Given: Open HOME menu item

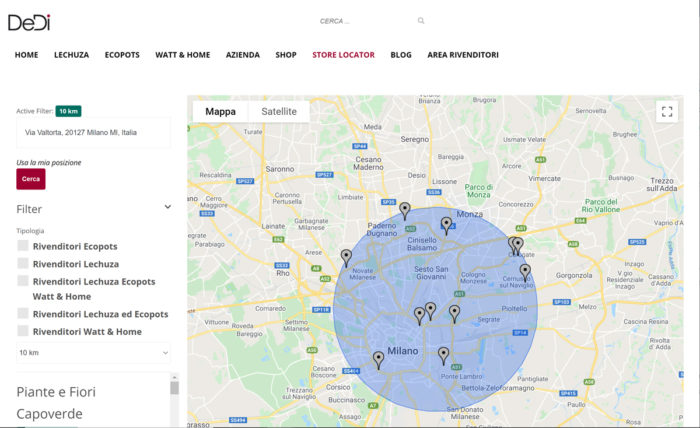Looking at the screenshot, I should 26,55.
